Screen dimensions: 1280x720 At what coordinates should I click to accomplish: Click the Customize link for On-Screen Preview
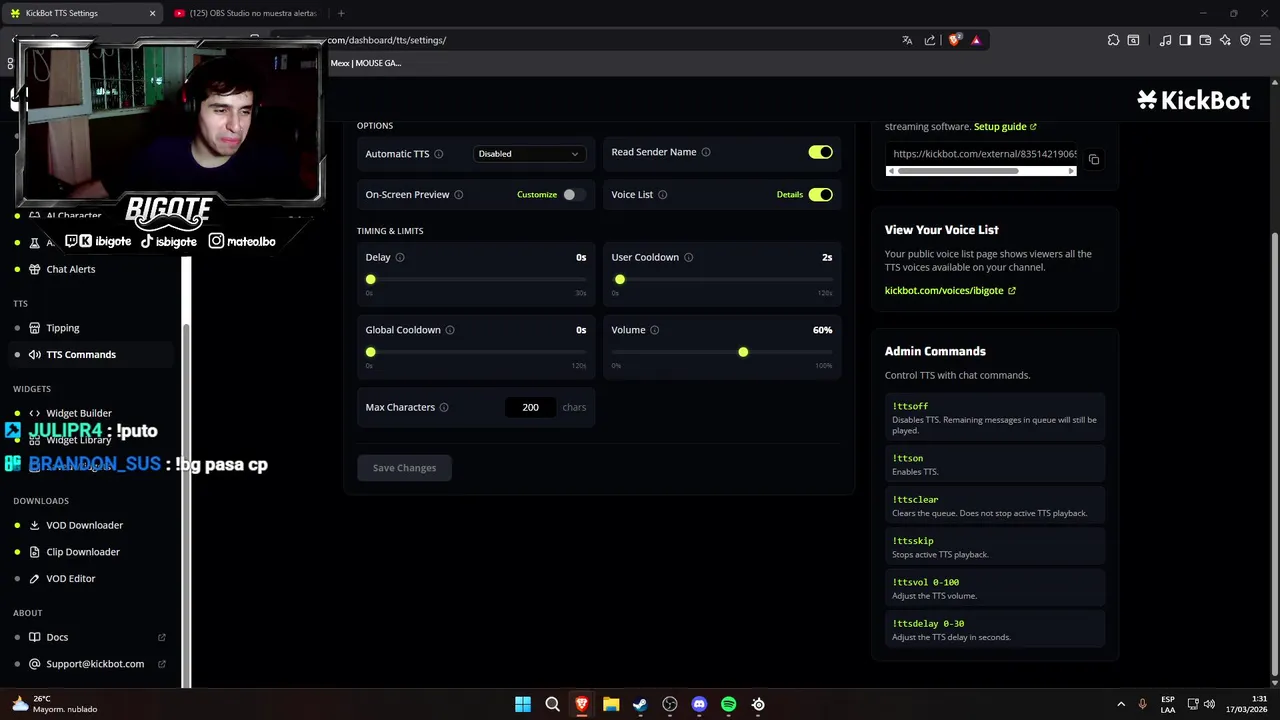pos(537,195)
